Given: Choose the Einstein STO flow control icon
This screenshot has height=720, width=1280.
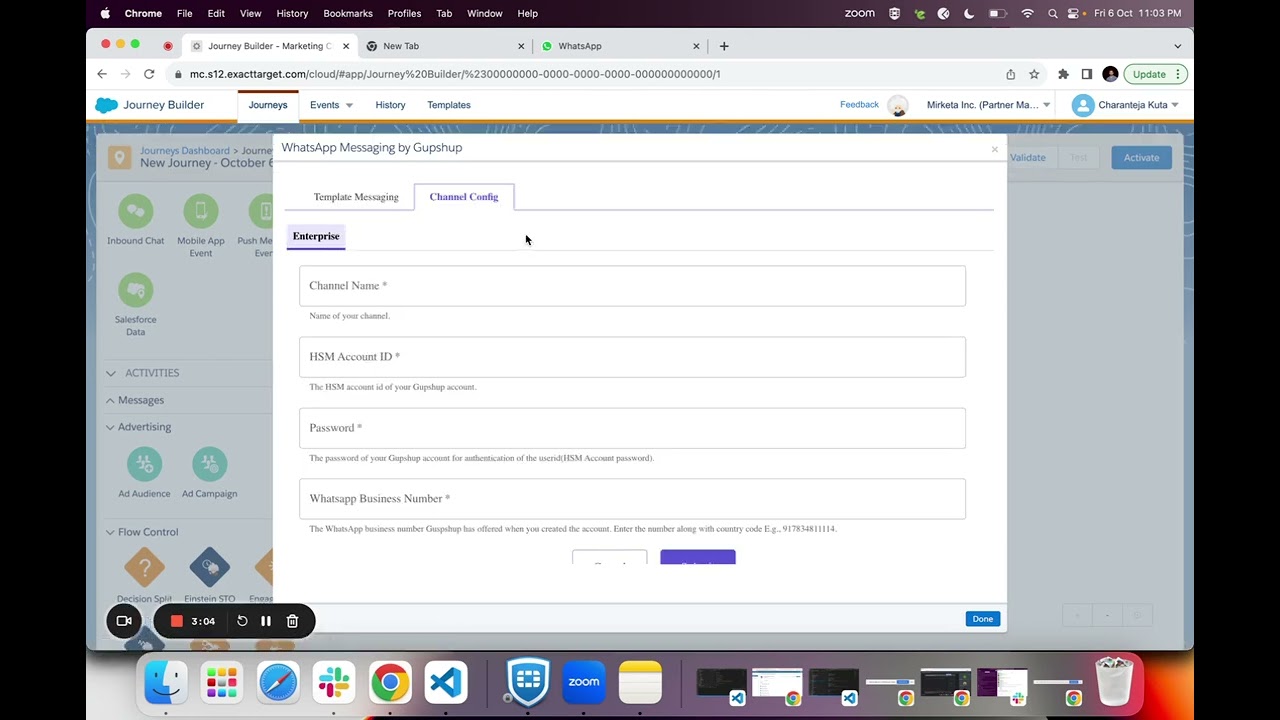Looking at the screenshot, I should (x=210, y=568).
